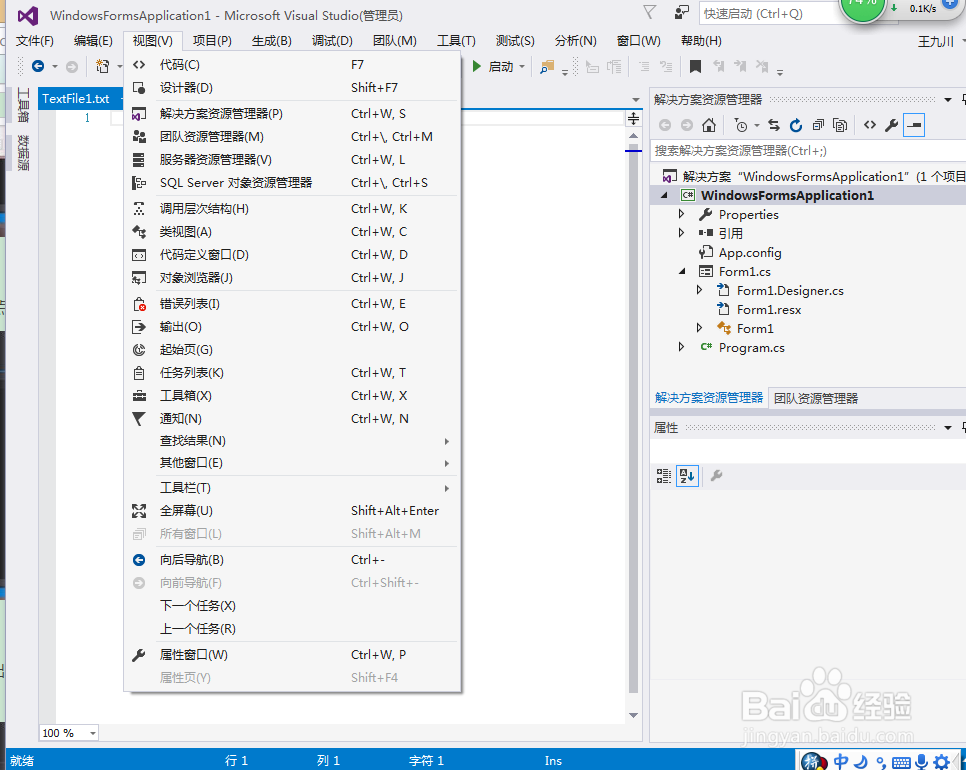Click the Pending Changes Filter clock icon

point(741,125)
